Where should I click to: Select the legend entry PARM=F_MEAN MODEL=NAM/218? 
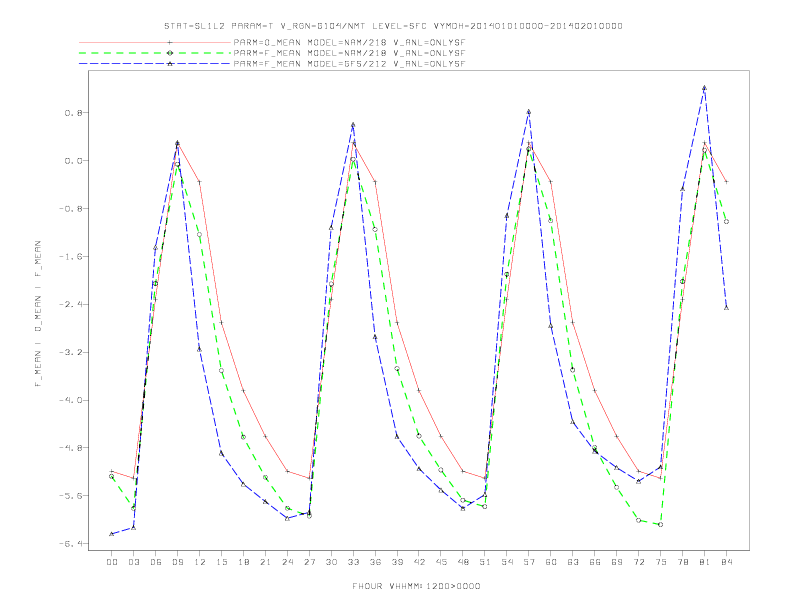click(349, 53)
